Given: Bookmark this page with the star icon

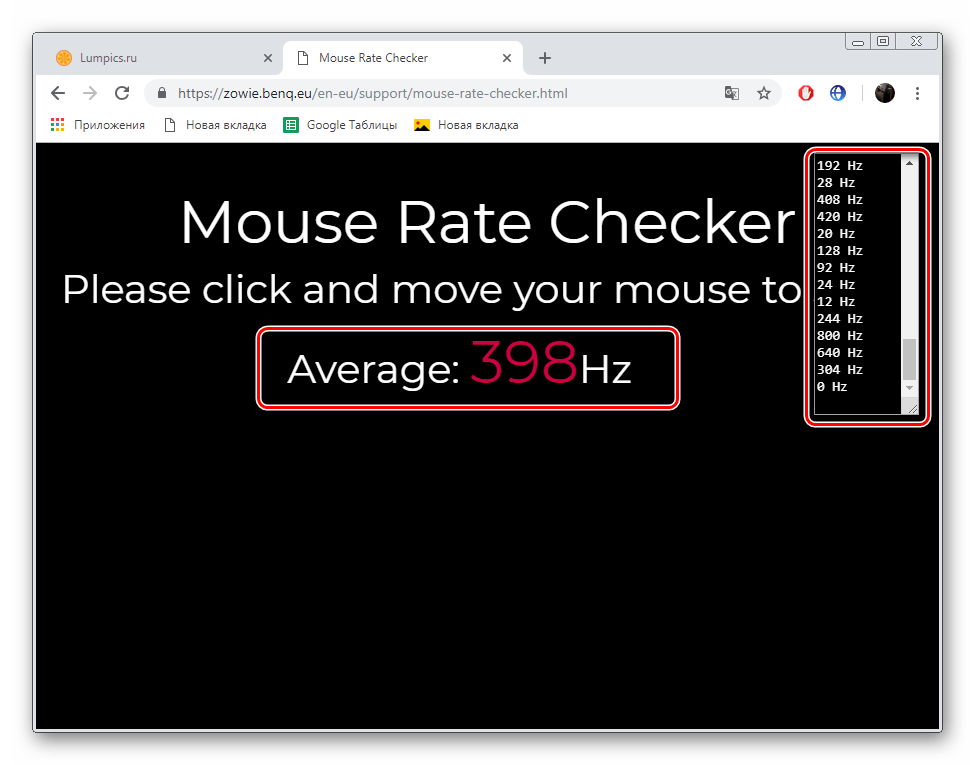Looking at the screenshot, I should pos(764,93).
